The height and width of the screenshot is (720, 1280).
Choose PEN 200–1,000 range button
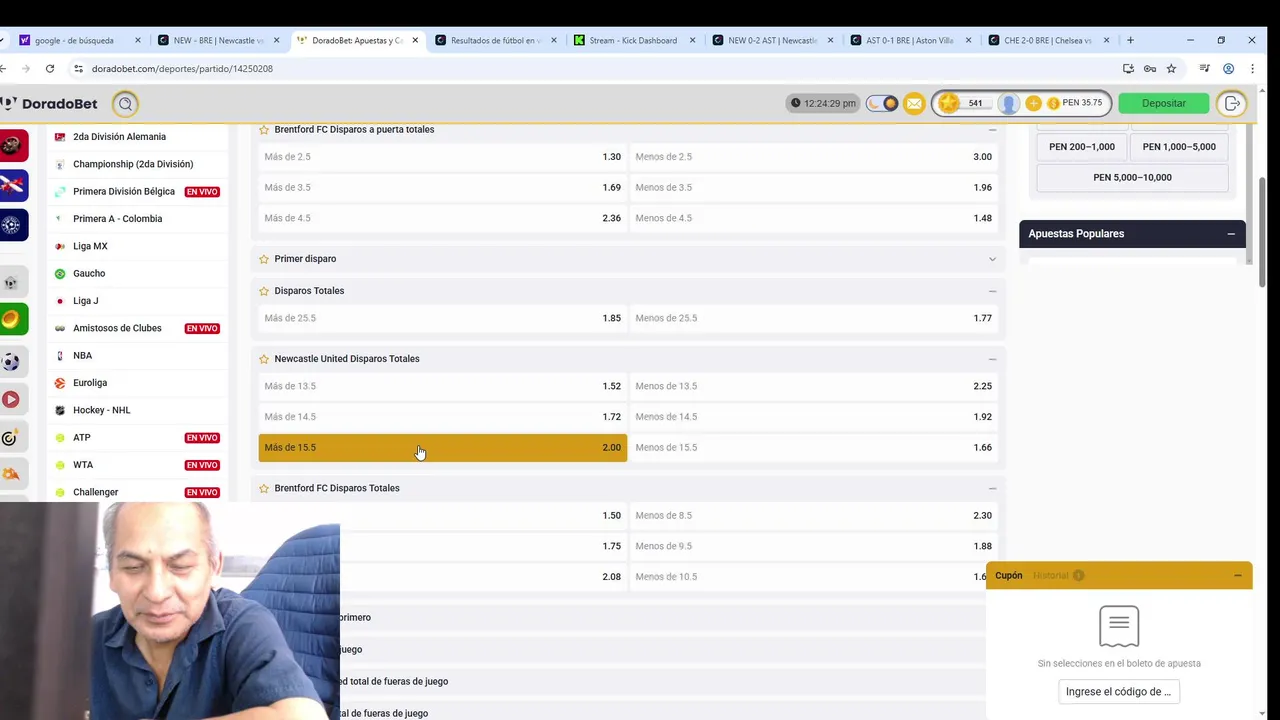(x=1081, y=147)
